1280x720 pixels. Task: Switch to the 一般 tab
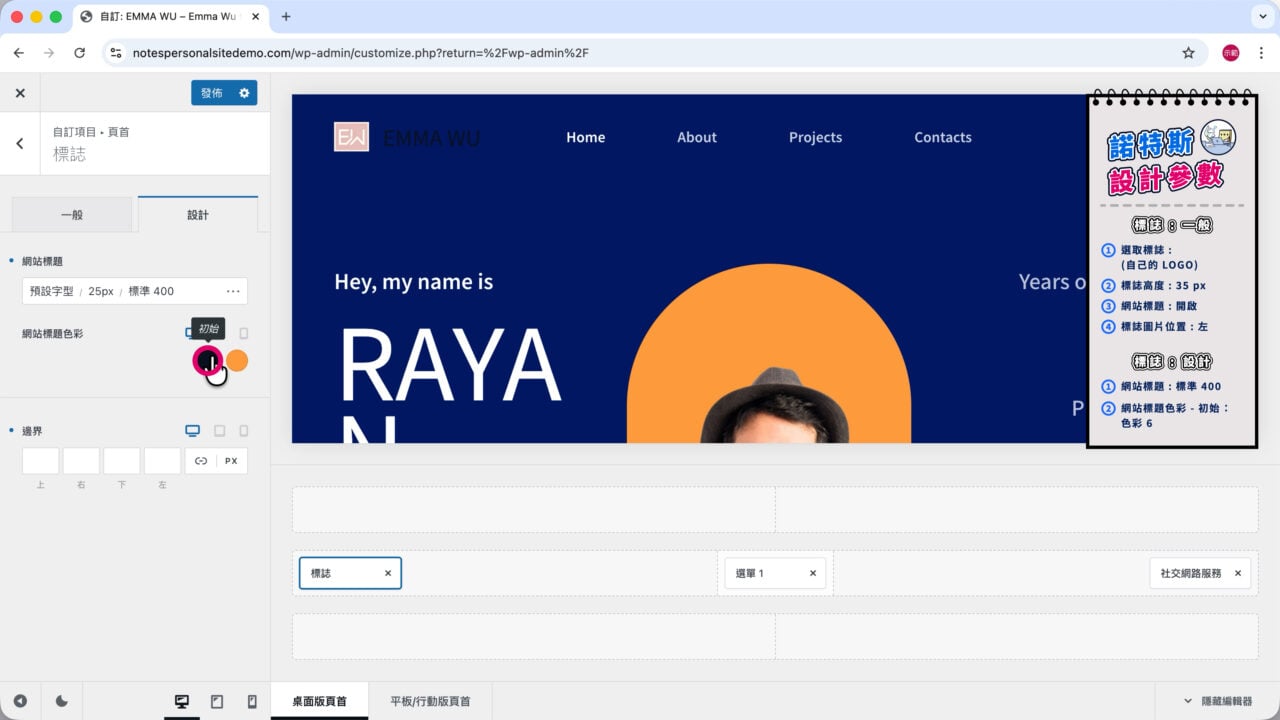(72, 215)
